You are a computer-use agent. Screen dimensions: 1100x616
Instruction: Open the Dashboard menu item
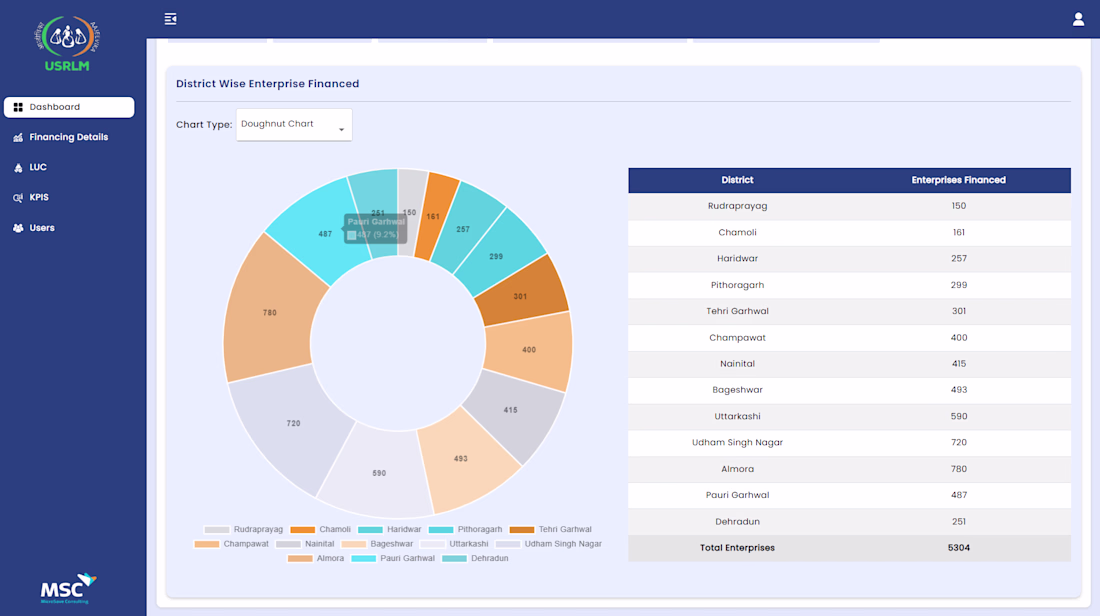[x=69, y=107]
